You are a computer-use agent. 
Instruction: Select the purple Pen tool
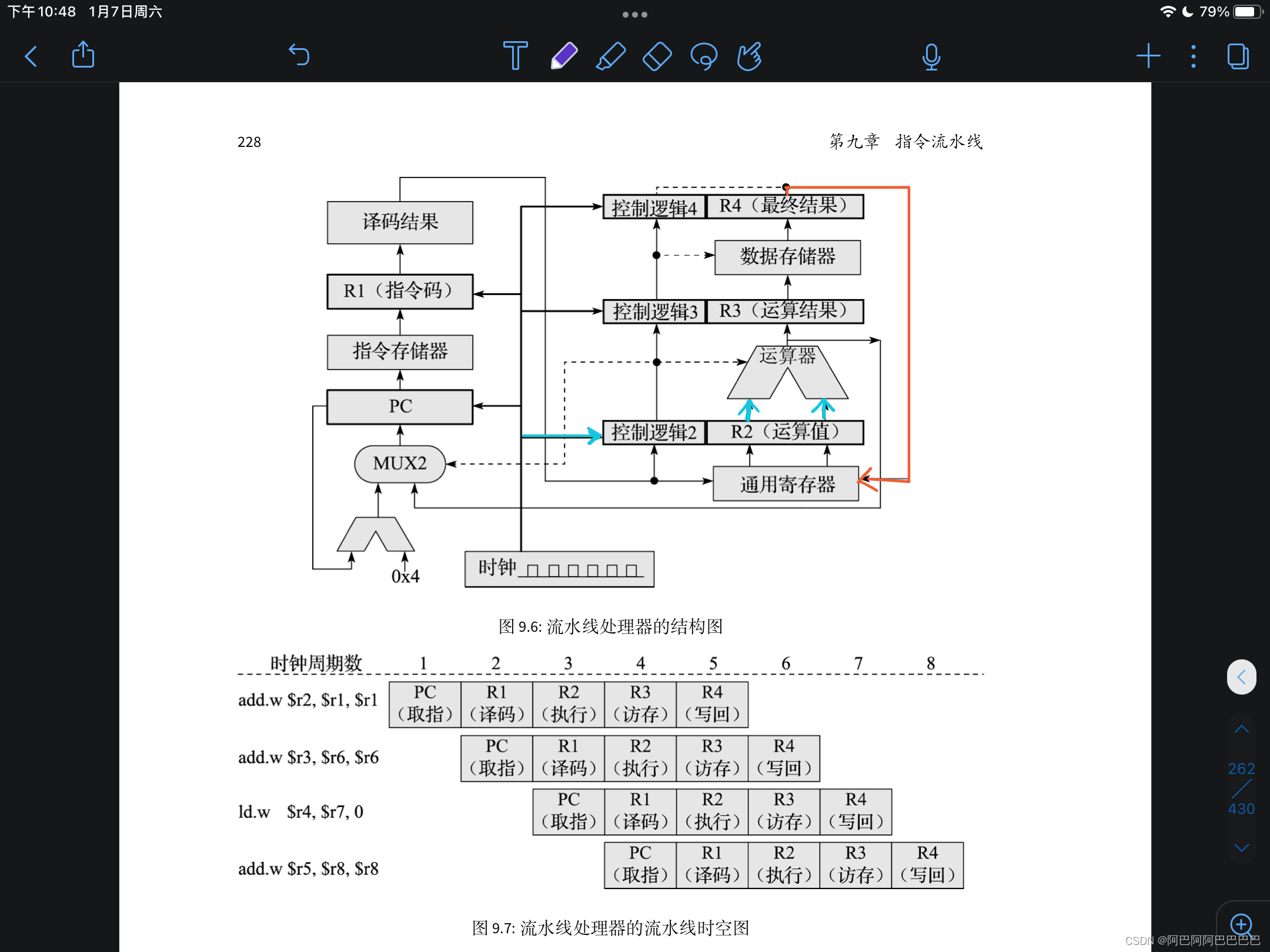pyautogui.click(x=563, y=56)
